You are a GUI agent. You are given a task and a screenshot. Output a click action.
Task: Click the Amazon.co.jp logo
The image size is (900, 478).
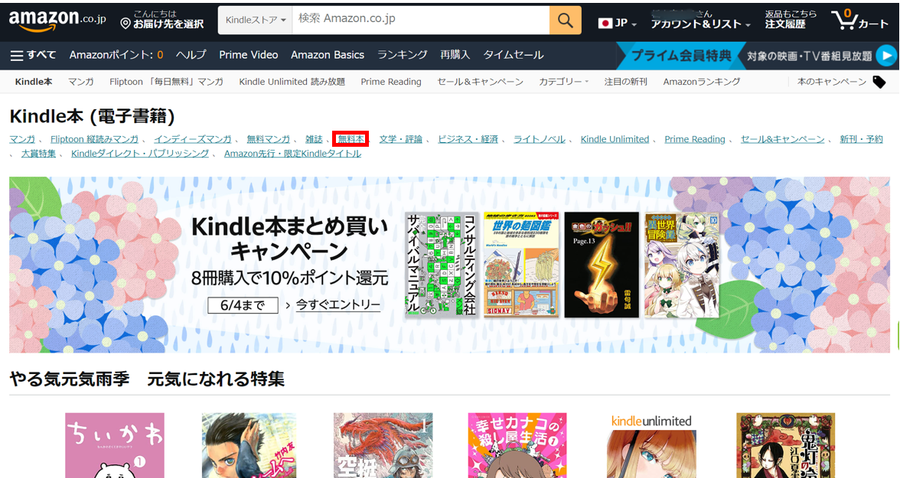(x=57, y=20)
